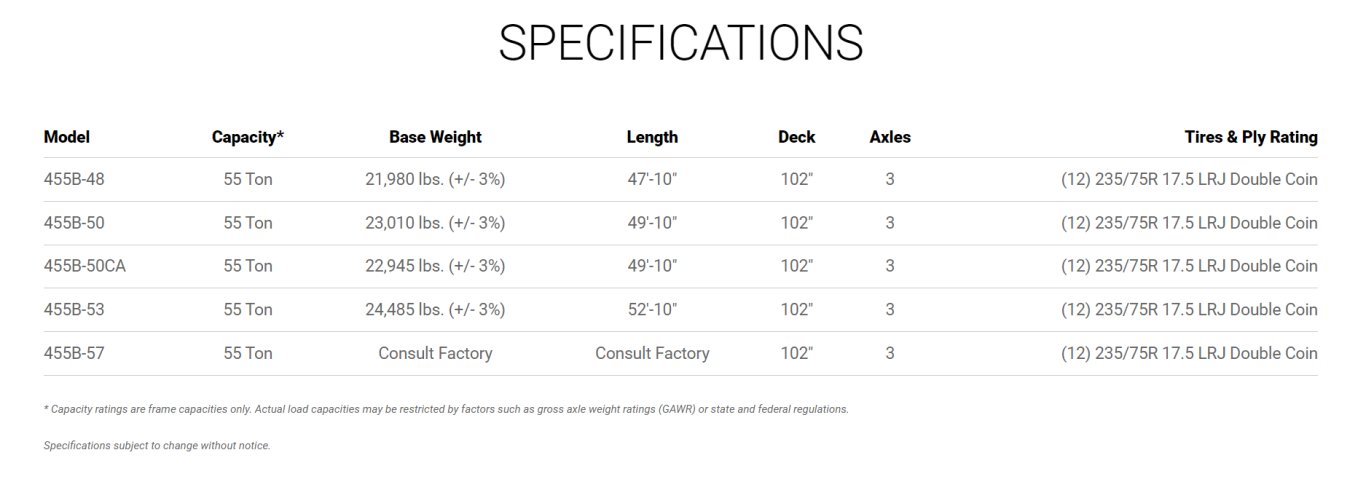Select the Deck column header

click(x=796, y=137)
